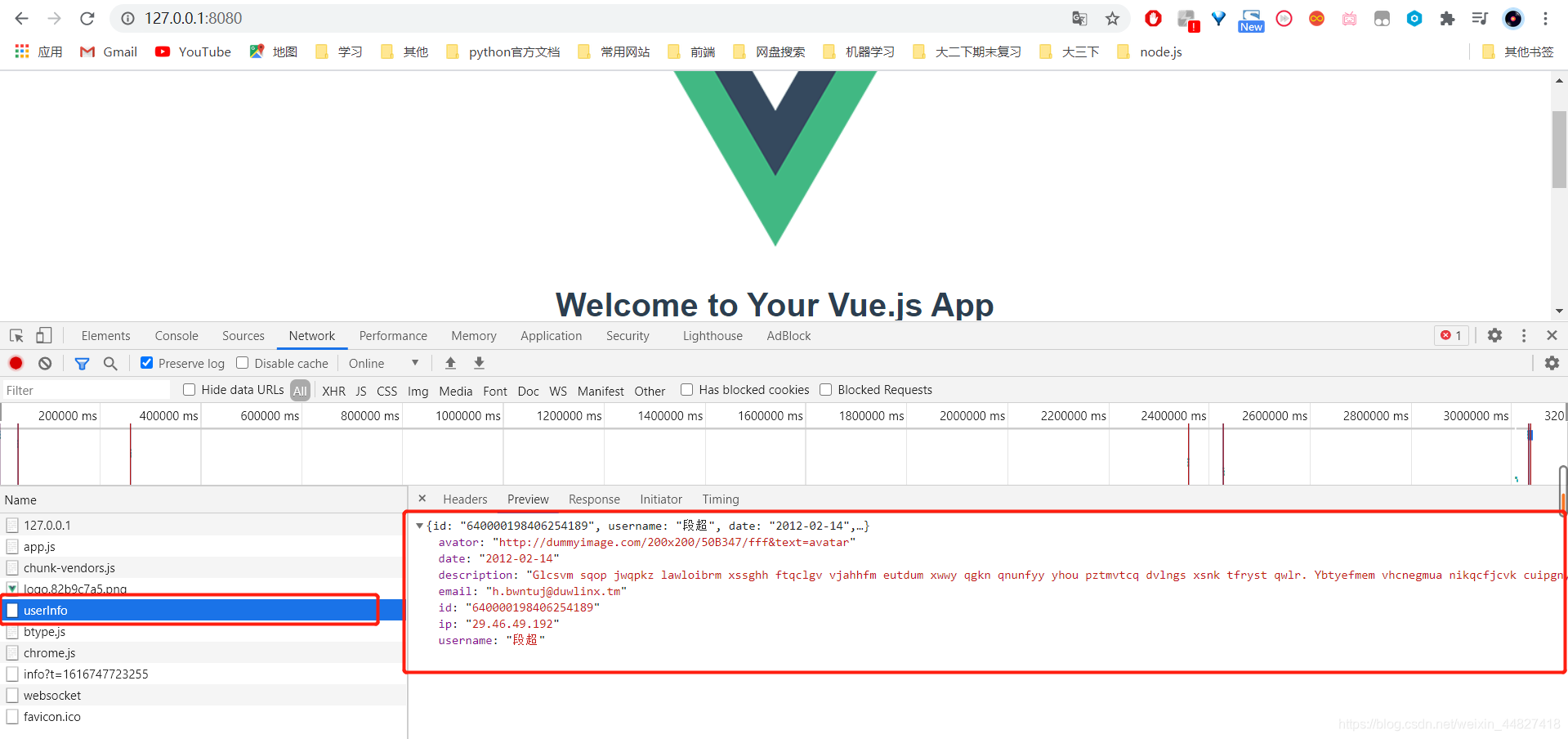
Task: Open the 学习 bookmark folder
Action: coord(338,52)
